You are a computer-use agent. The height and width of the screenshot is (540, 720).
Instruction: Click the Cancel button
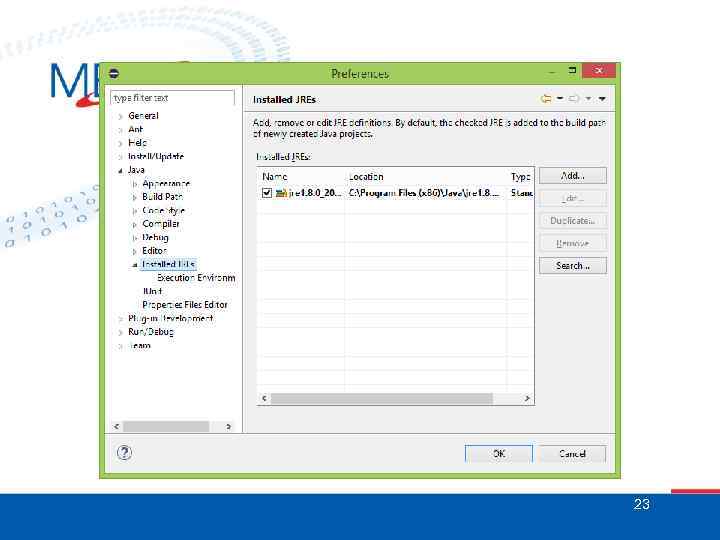click(x=572, y=454)
